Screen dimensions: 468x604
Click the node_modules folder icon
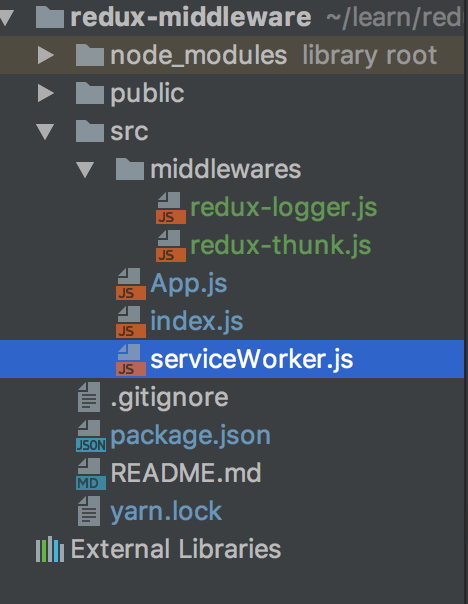point(90,55)
